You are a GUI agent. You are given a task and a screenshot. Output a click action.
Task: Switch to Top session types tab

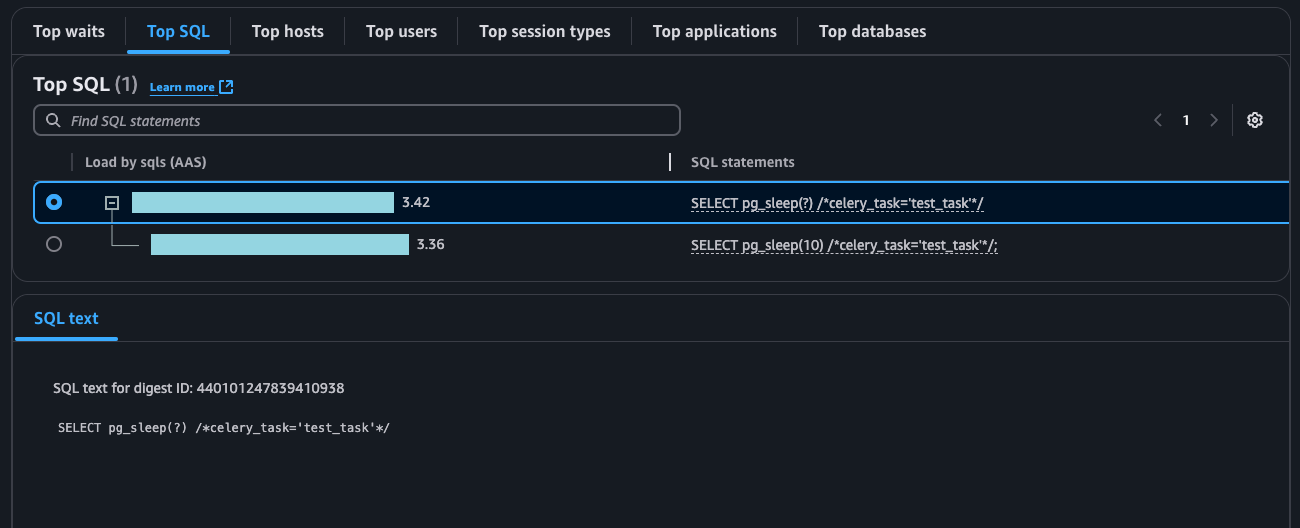click(545, 31)
